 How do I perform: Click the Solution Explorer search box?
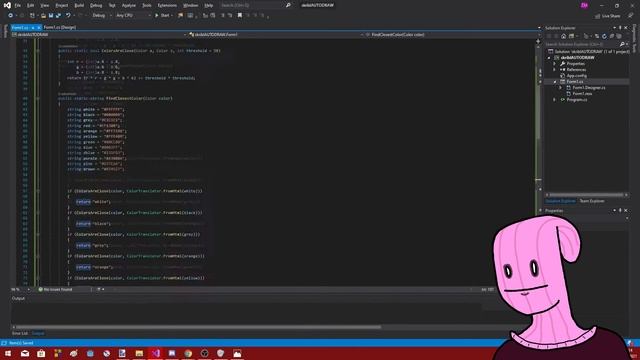[x=586, y=44]
